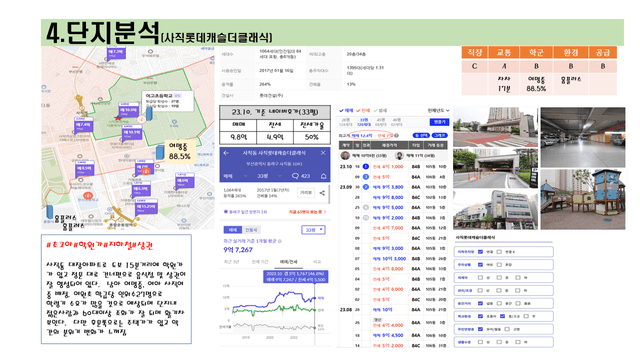Toggle the 매매 checkmark filter above the transaction list

pyautogui.click(x=346, y=110)
